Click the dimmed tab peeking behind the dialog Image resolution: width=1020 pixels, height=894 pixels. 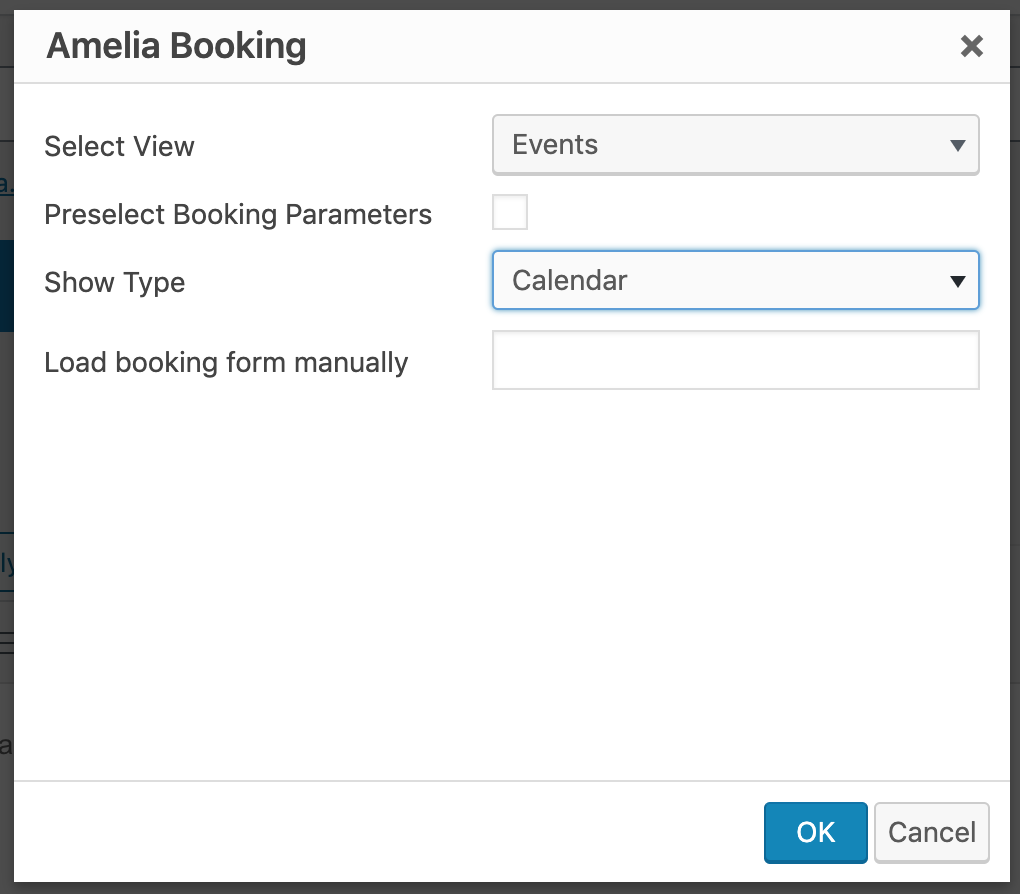click(6, 563)
